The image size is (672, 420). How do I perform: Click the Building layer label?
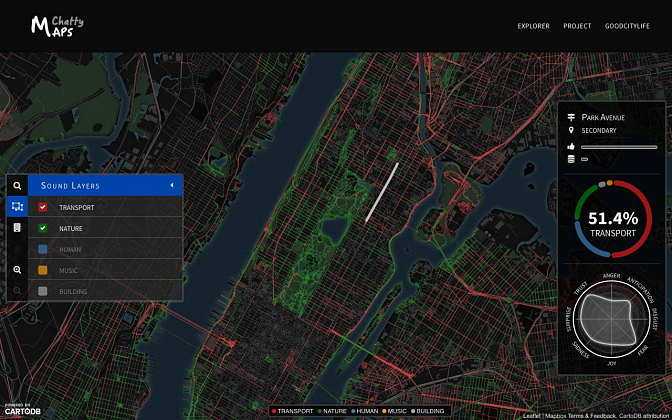[x=73, y=291]
